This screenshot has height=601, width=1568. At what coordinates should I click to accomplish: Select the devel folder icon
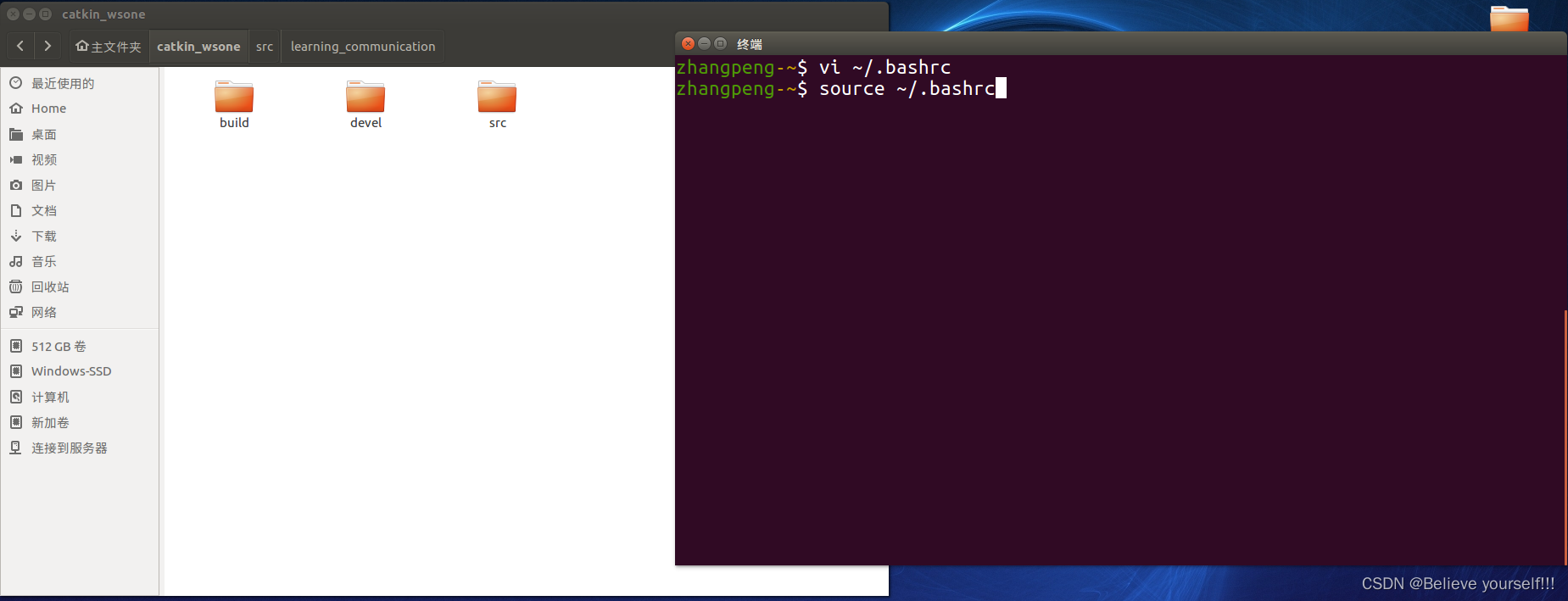click(365, 97)
